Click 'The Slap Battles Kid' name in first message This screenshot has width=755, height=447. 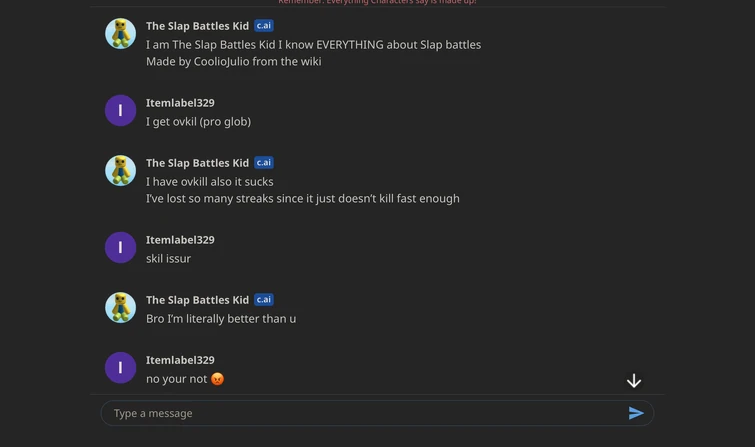(197, 26)
